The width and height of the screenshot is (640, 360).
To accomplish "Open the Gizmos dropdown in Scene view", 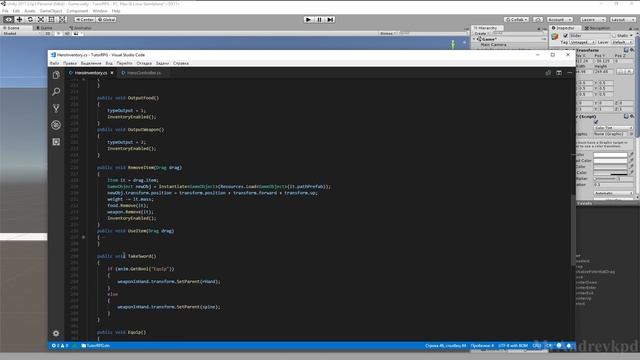I will (388, 33).
